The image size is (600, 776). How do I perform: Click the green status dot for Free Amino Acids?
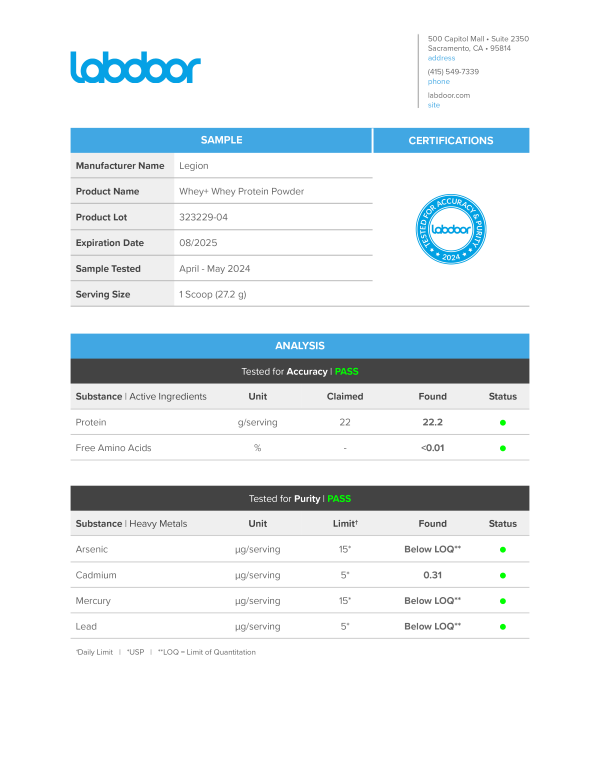coord(502,448)
